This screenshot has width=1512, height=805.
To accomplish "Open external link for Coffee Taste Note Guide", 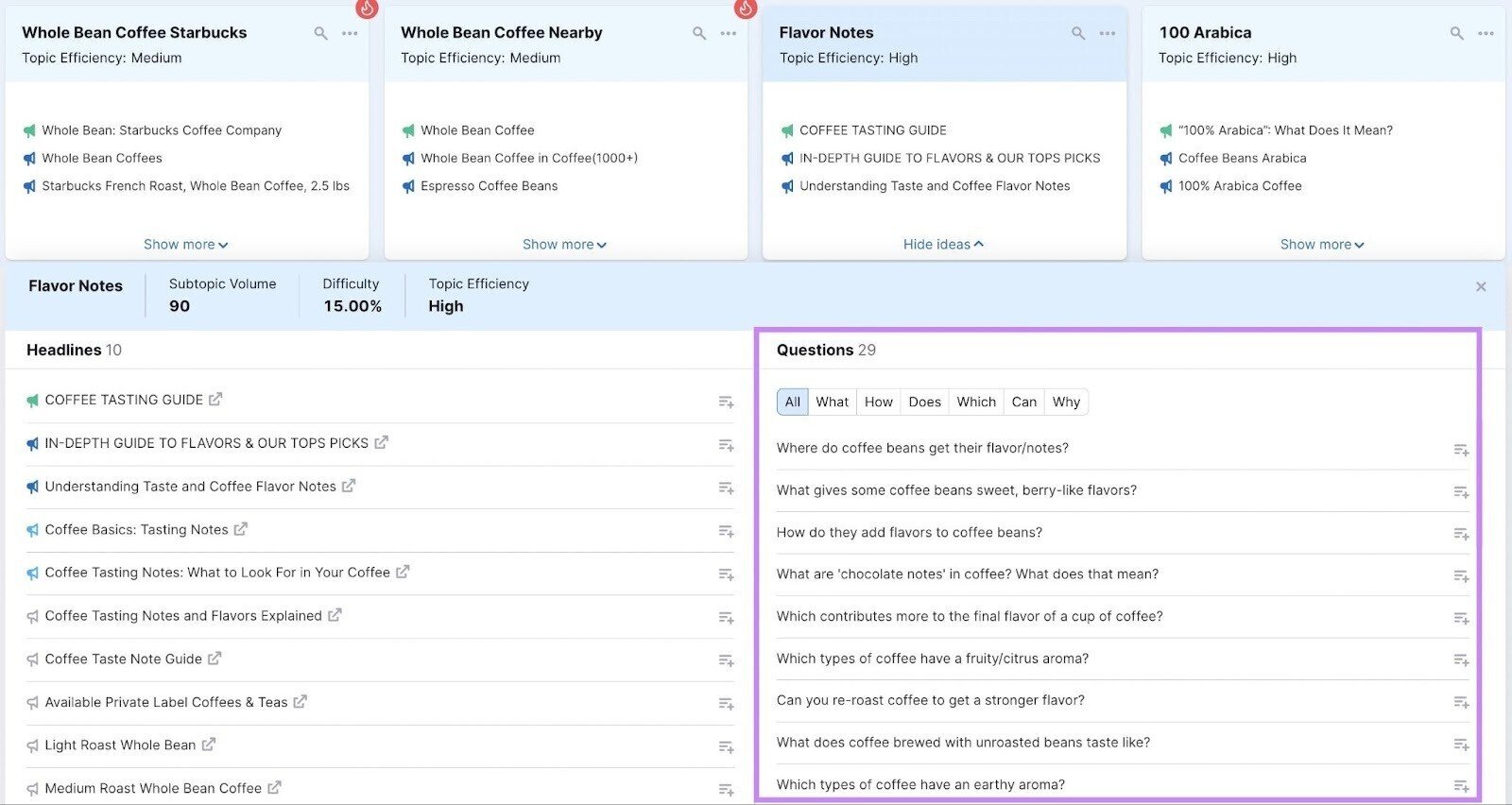I will (x=215, y=659).
